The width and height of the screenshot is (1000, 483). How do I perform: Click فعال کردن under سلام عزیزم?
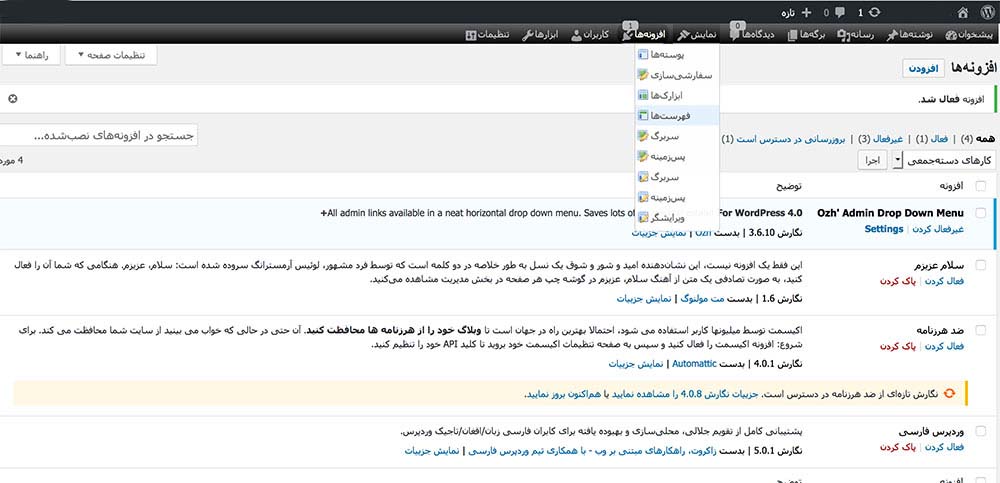[946, 281]
